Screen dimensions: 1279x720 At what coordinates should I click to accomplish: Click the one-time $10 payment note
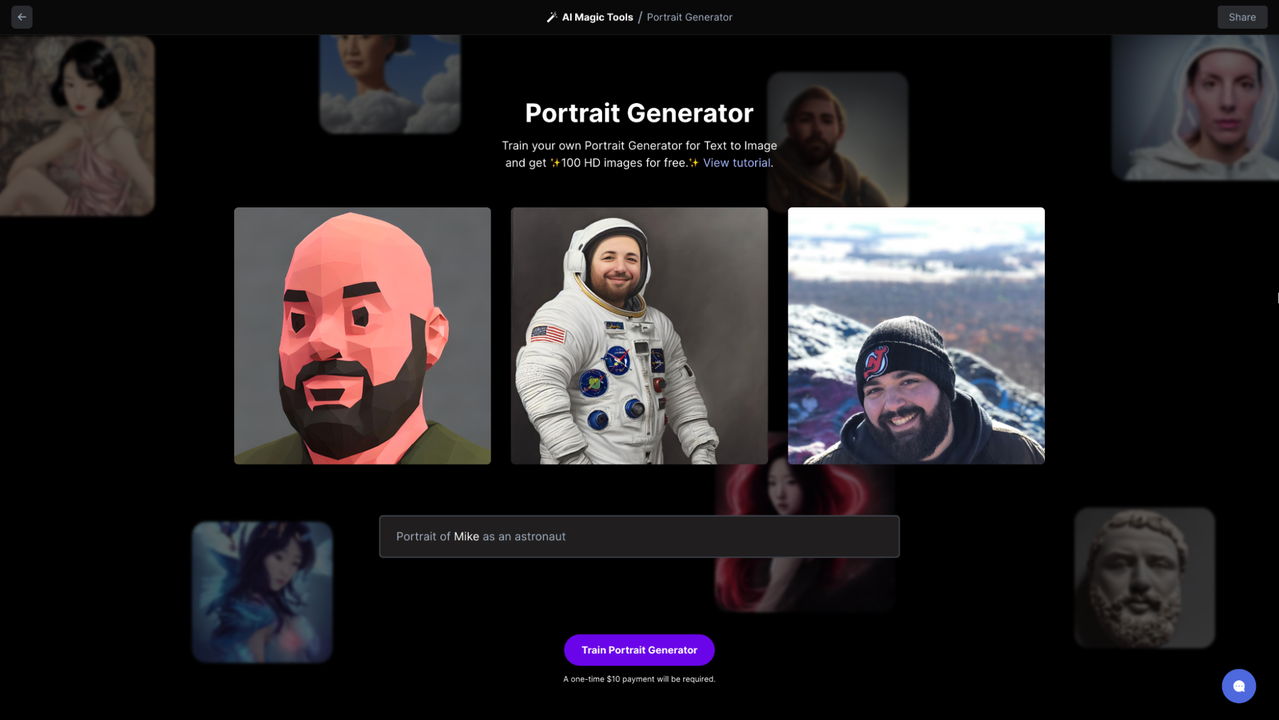pyautogui.click(x=639, y=679)
